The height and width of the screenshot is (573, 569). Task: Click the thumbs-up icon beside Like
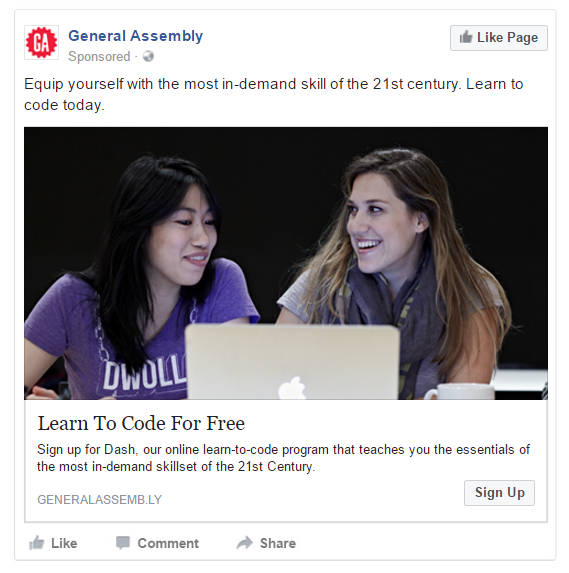[x=37, y=543]
